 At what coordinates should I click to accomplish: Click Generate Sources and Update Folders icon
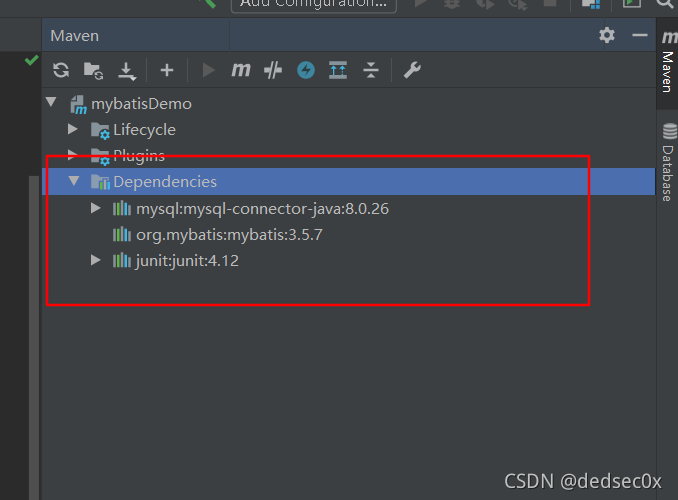[x=93, y=71]
